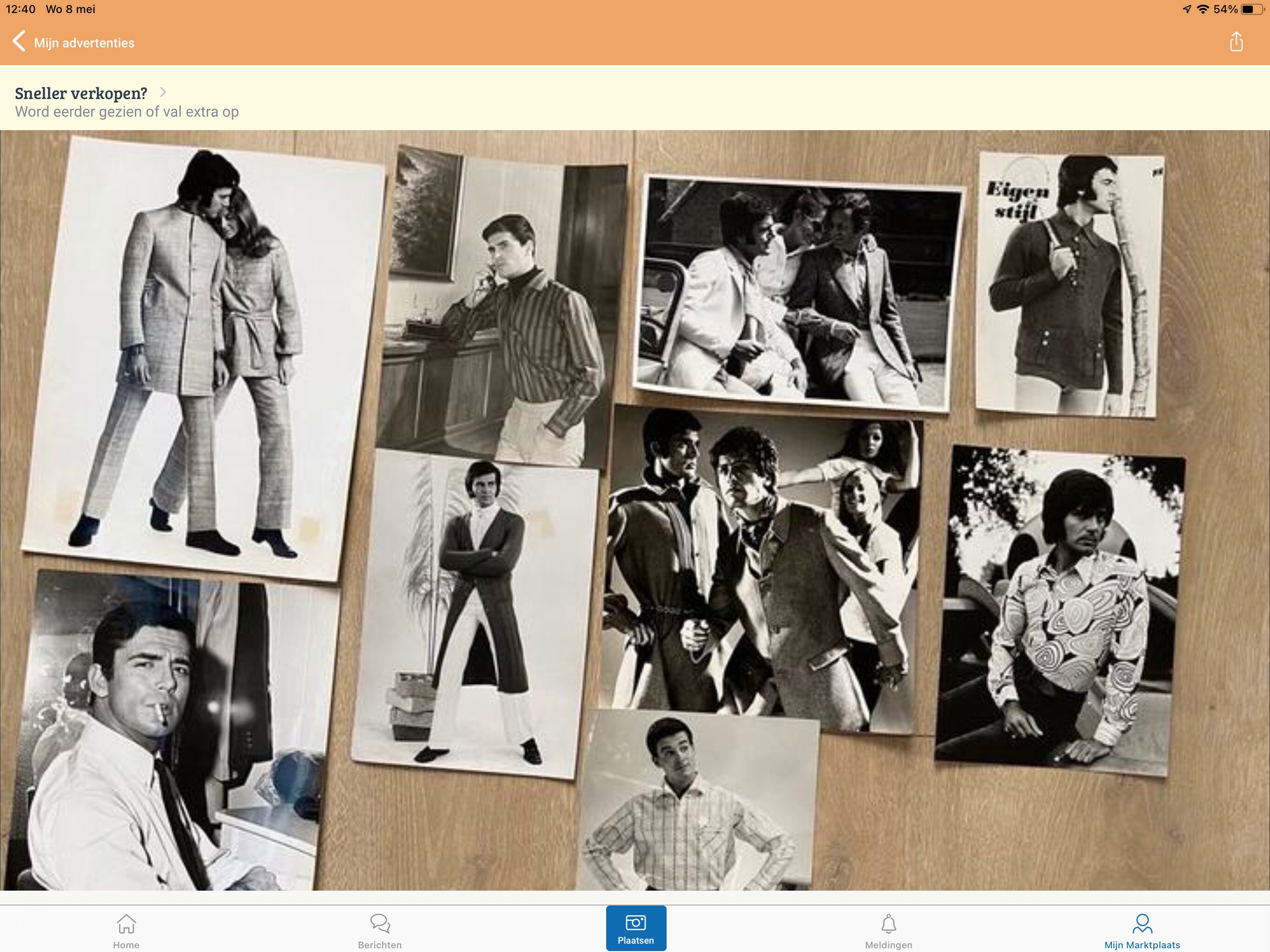Go back using the back chevron arrow
Image resolution: width=1270 pixels, height=952 pixels.
coord(19,41)
